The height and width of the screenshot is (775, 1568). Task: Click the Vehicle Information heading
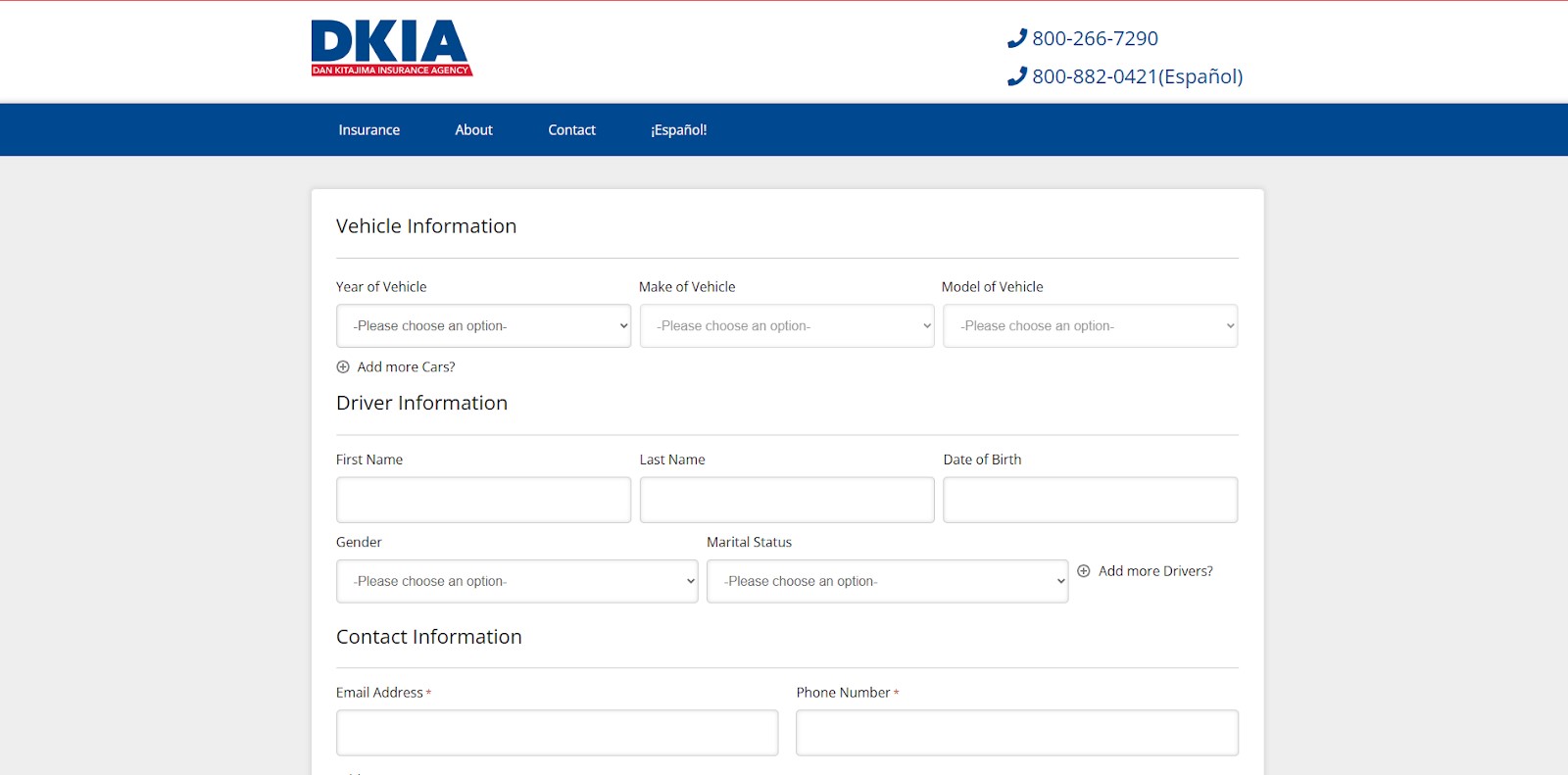pos(426,226)
